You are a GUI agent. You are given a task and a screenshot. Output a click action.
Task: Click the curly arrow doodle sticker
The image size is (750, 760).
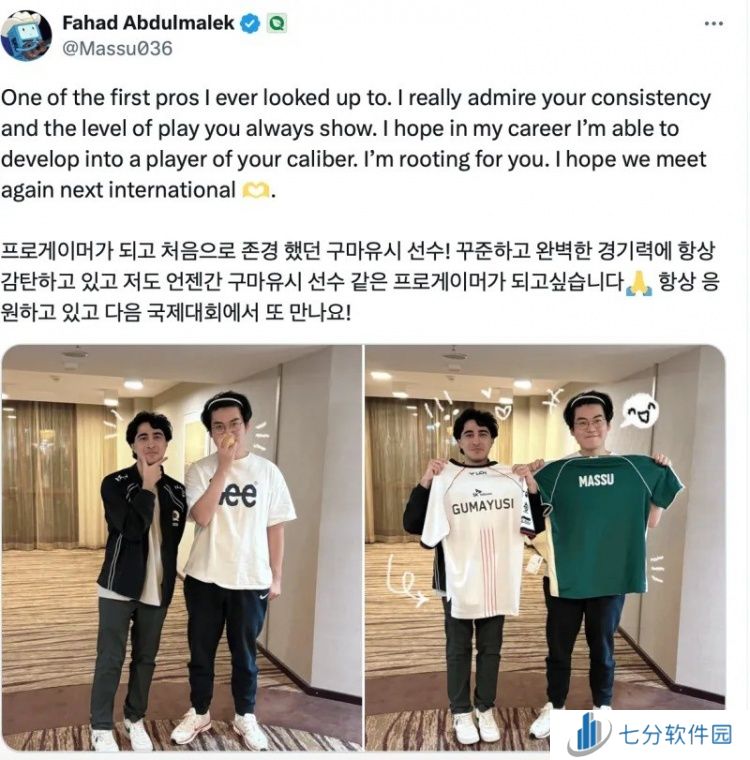405,581
